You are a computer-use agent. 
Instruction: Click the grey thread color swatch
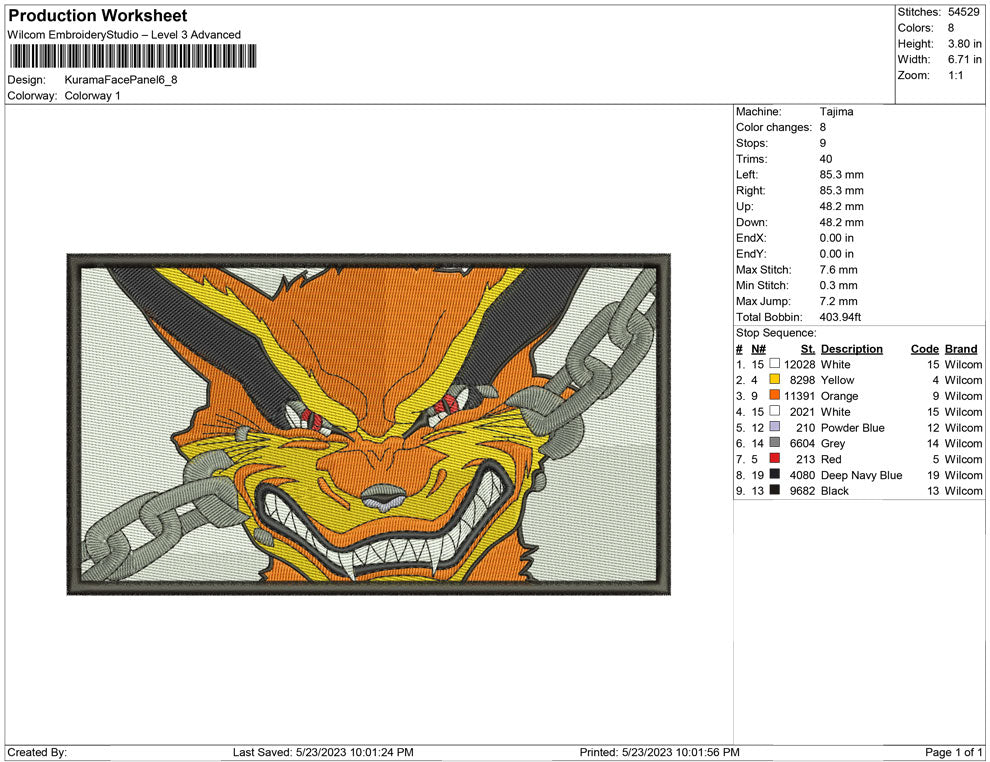(774, 443)
